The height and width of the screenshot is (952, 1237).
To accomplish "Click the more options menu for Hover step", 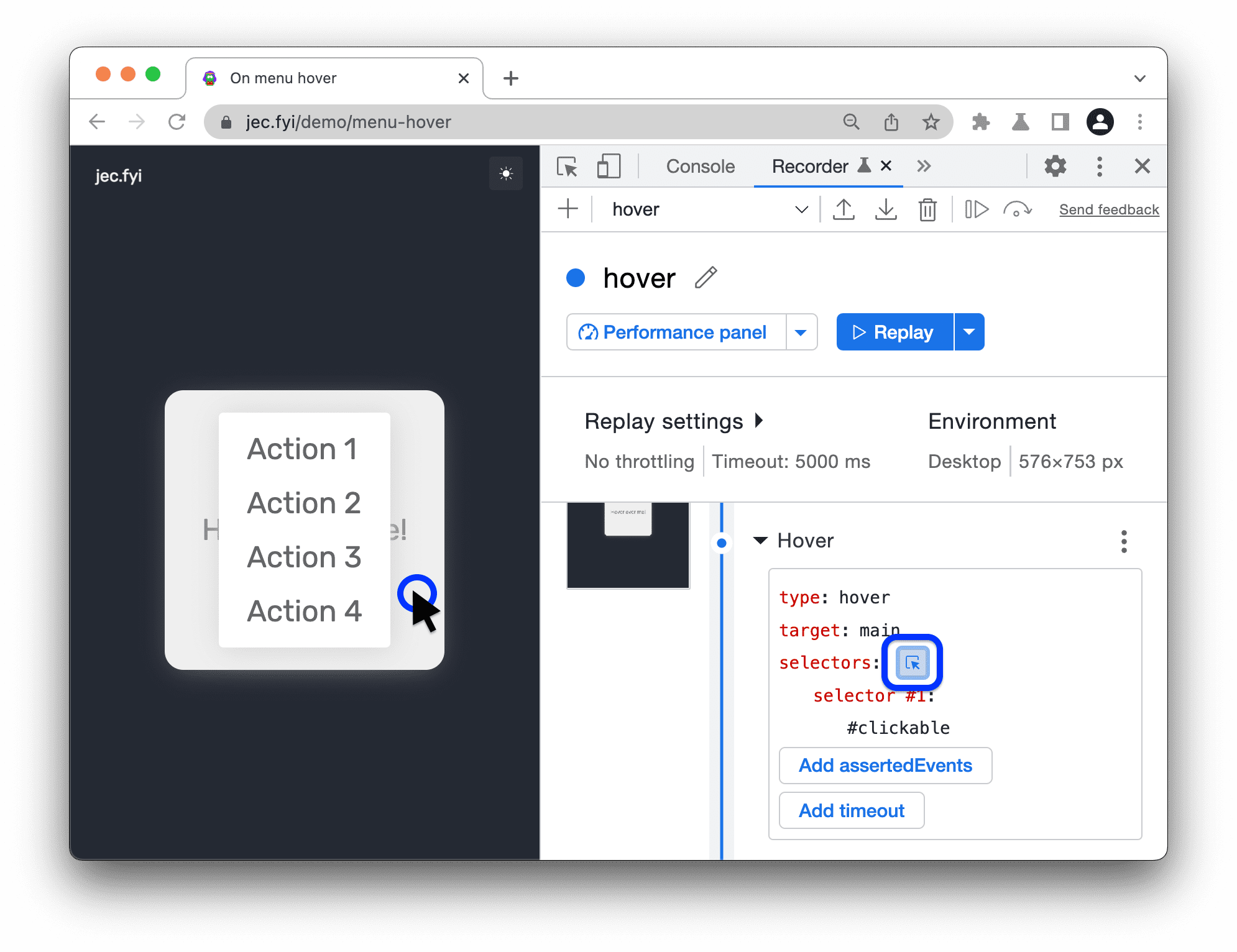I will [x=1122, y=540].
